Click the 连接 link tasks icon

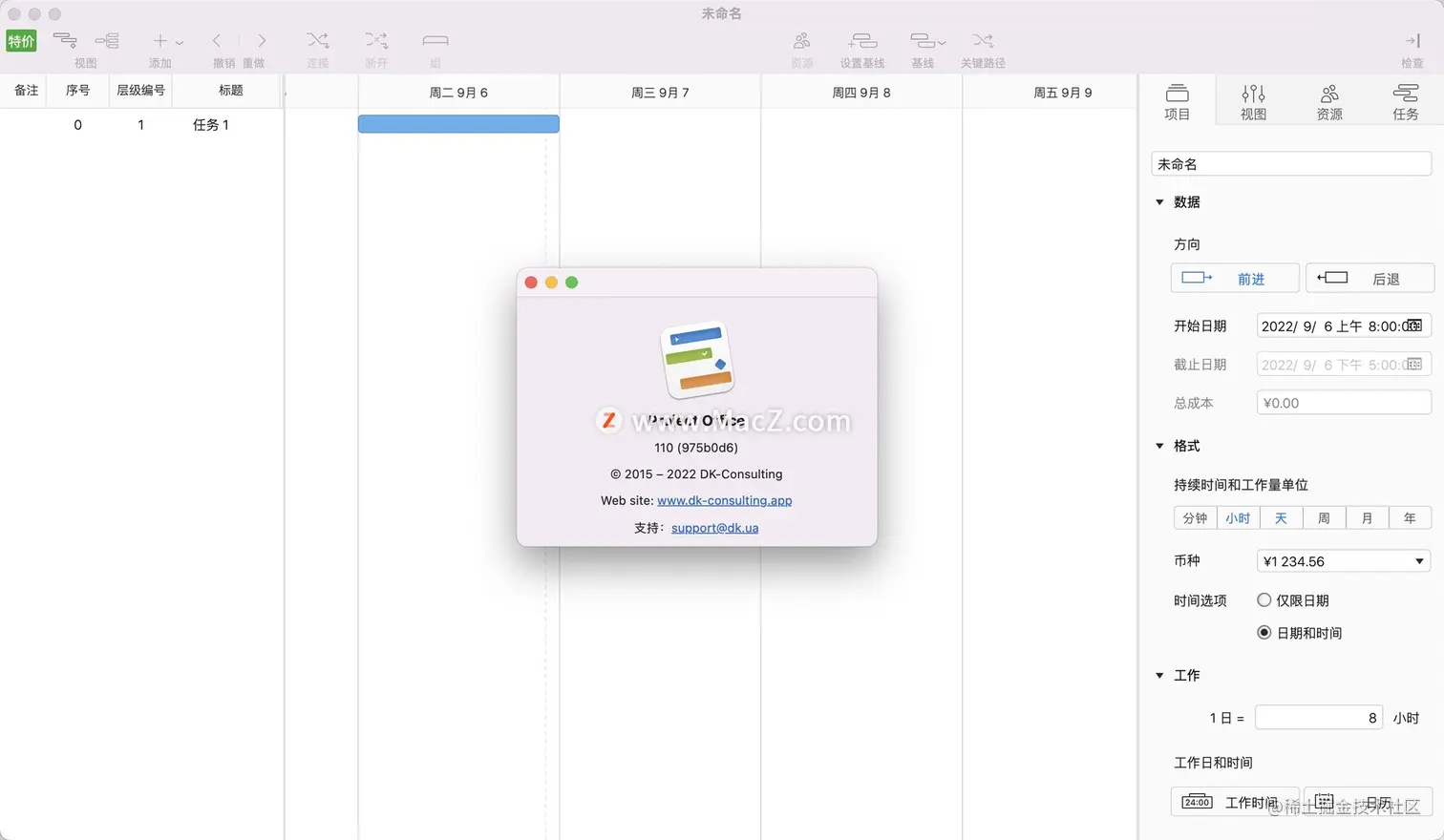pyautogui.click(x=318, y=40)
